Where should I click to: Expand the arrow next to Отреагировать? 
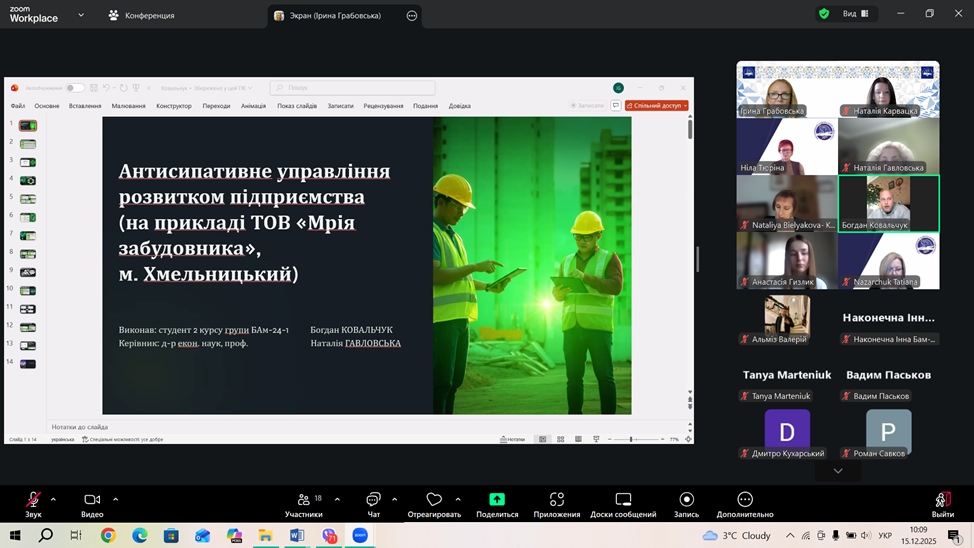[x=458, y=499]
